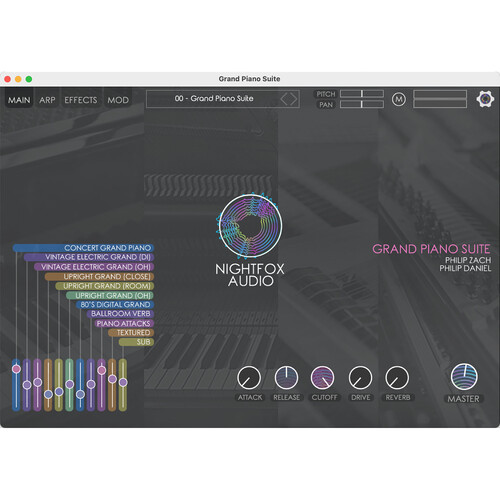Screen dimensions: 500x500
Task: Click the RELEASE knob
Action: (x=286, y=378)
